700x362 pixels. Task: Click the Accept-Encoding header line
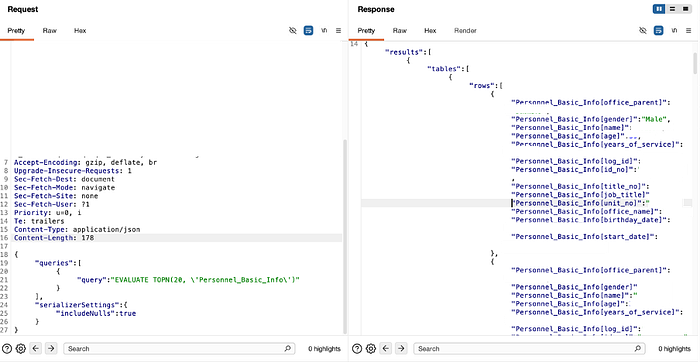tap(85, 162)
